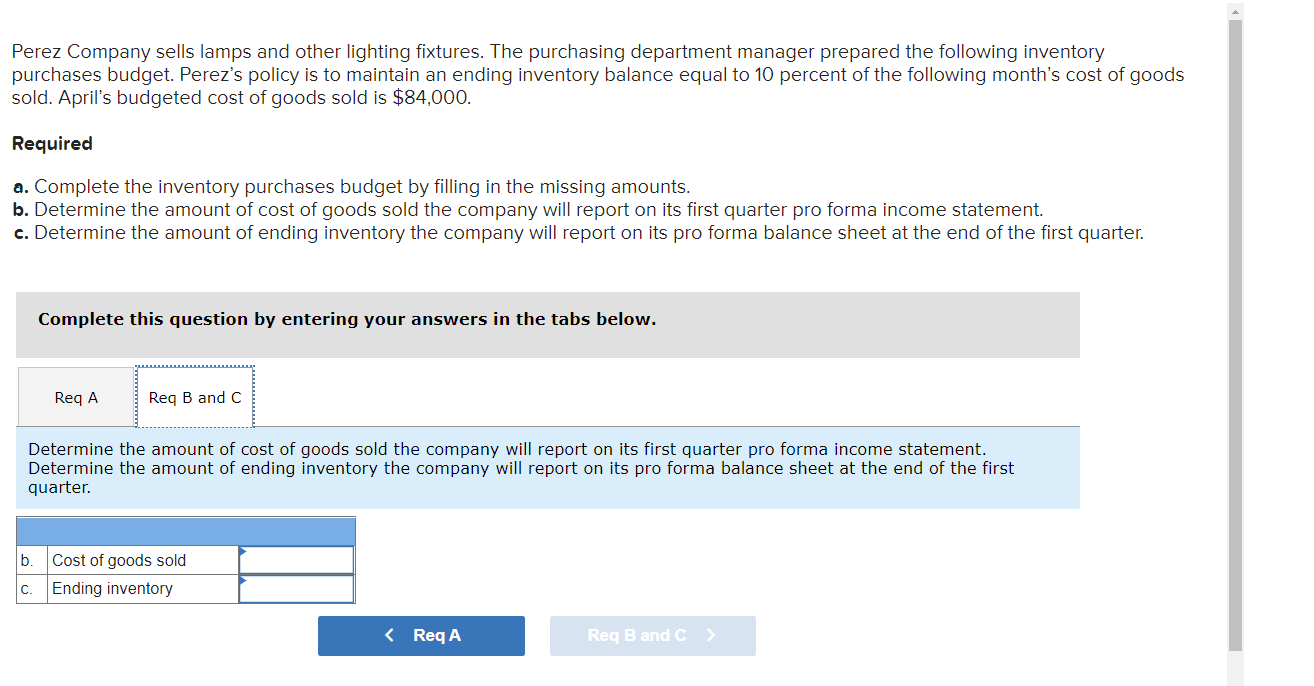Click the "Ending inventory" row label
Viewport: 1314px width, 686px height.
(112, 589)
